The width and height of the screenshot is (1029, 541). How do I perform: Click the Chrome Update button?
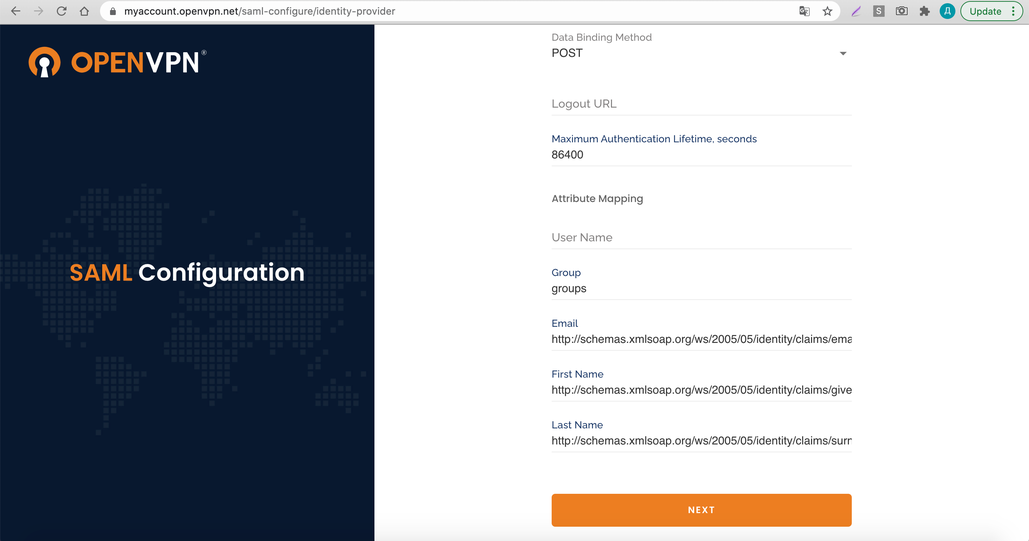(992, 11)
